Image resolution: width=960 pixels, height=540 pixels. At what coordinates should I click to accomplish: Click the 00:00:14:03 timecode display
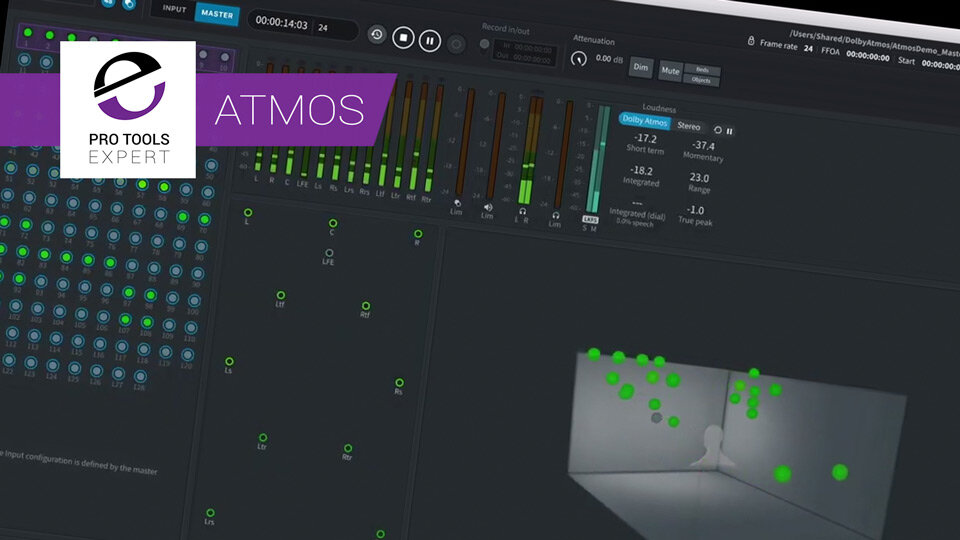pos(282,23)
